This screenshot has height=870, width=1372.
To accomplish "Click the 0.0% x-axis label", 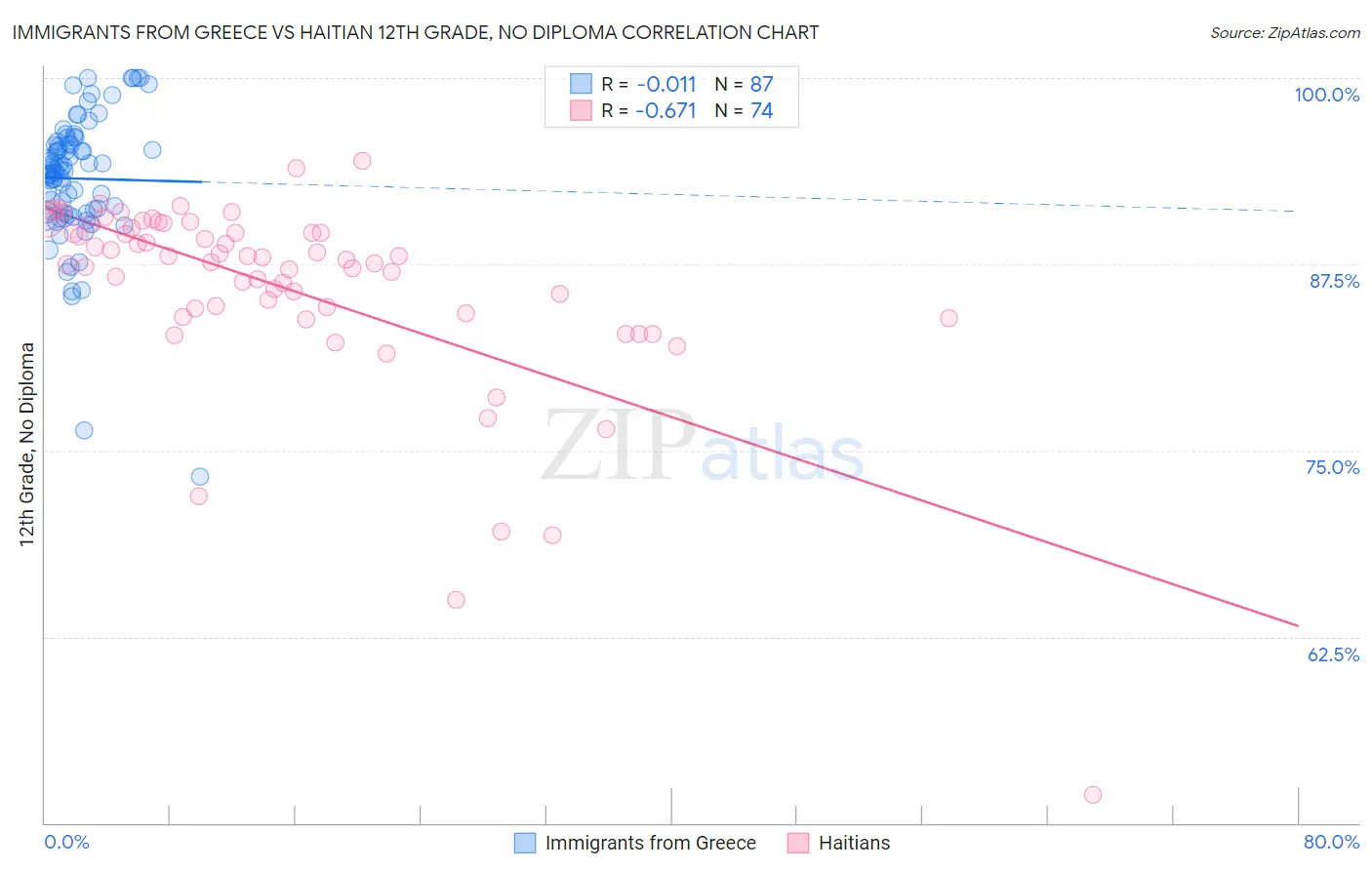I will 66,842.
